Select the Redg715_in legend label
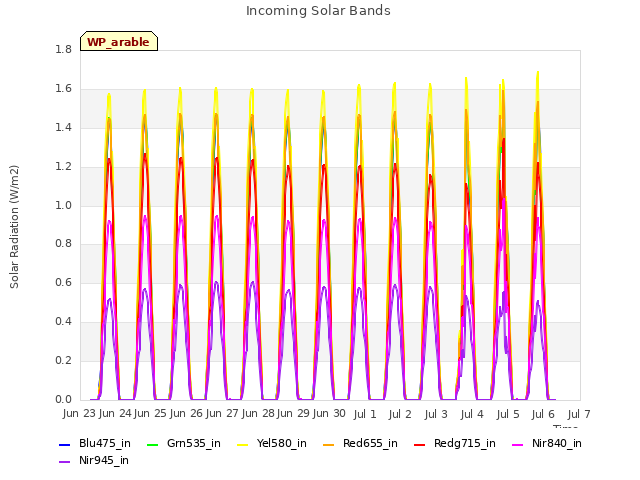 465,443
